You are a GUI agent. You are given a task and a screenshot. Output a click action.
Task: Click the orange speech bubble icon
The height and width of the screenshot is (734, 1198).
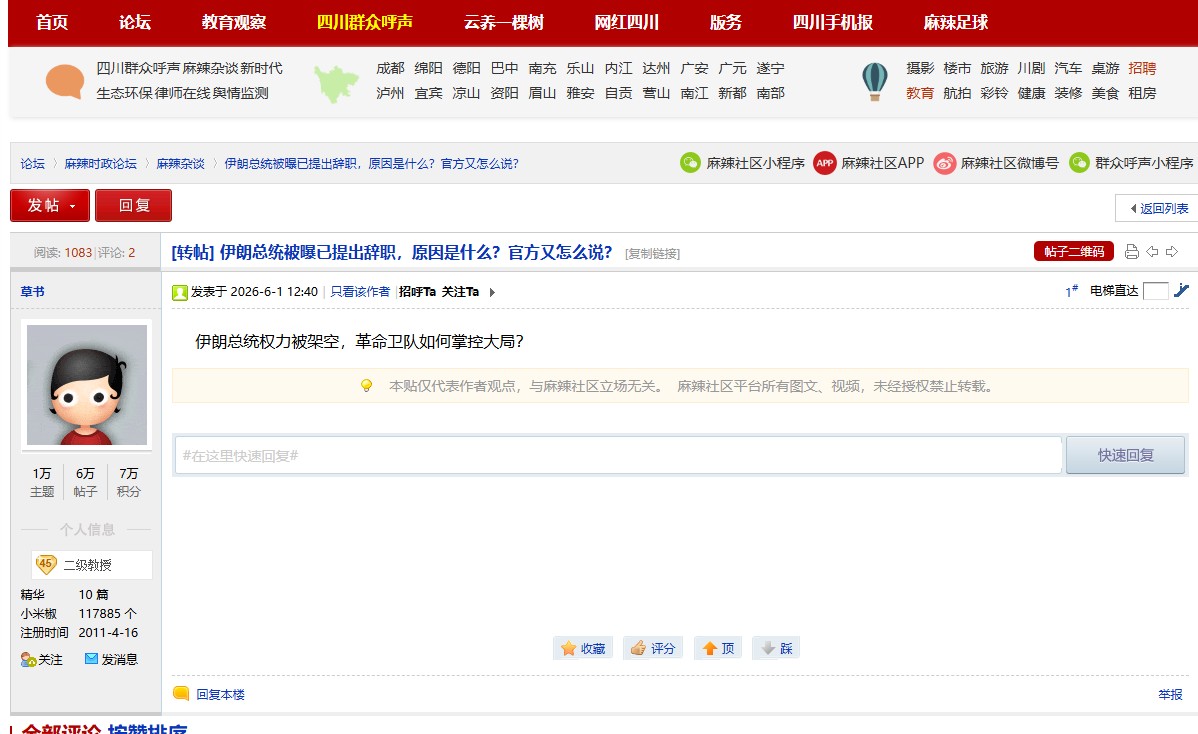pyautogui.click(x=65, y=81)
